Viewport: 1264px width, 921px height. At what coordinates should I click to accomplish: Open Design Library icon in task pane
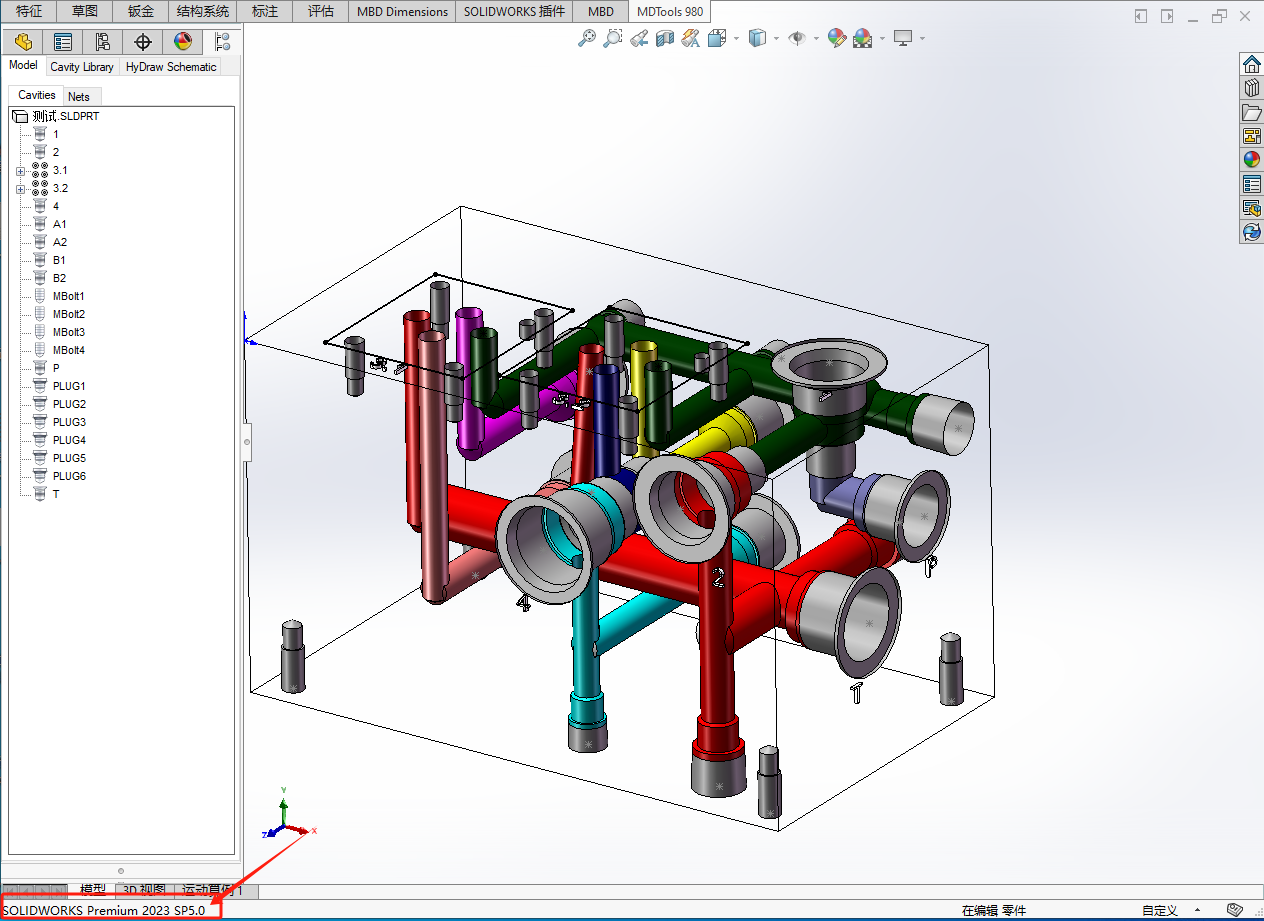pos(1252,88)
